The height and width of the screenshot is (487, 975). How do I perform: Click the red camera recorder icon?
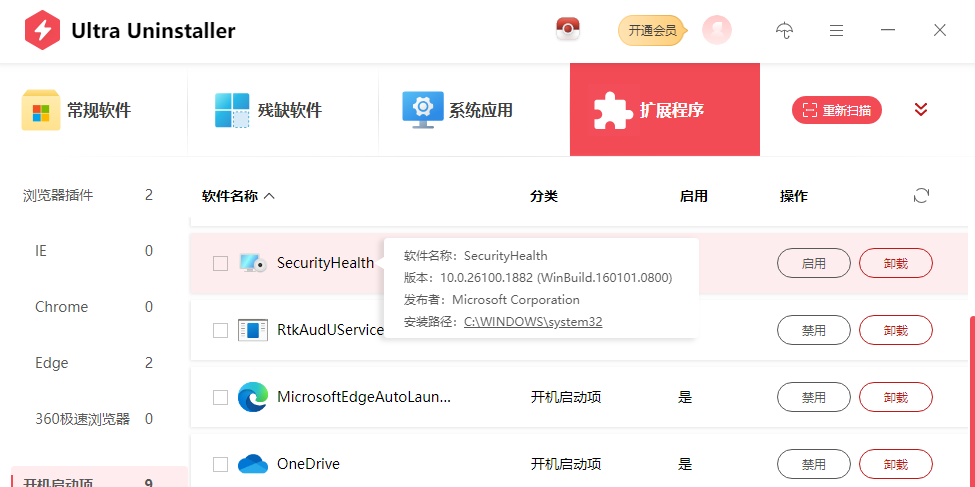568,30
